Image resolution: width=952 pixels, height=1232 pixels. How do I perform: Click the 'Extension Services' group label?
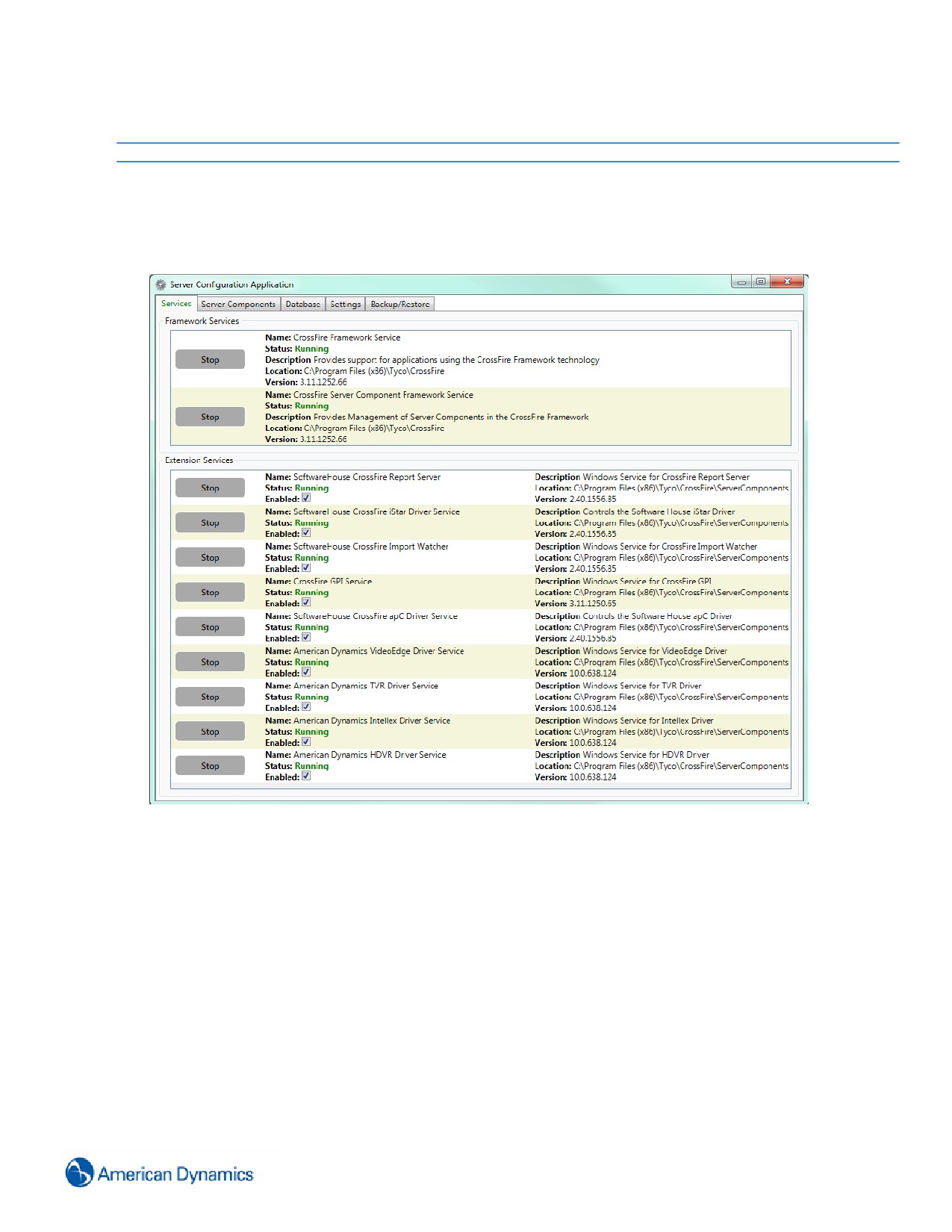click(199, 460)
